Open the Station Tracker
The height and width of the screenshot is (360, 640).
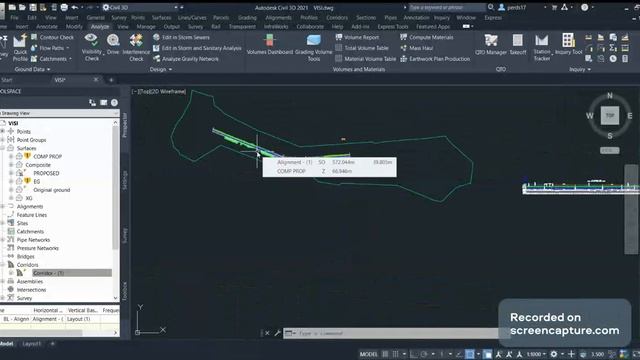[542, 47]
